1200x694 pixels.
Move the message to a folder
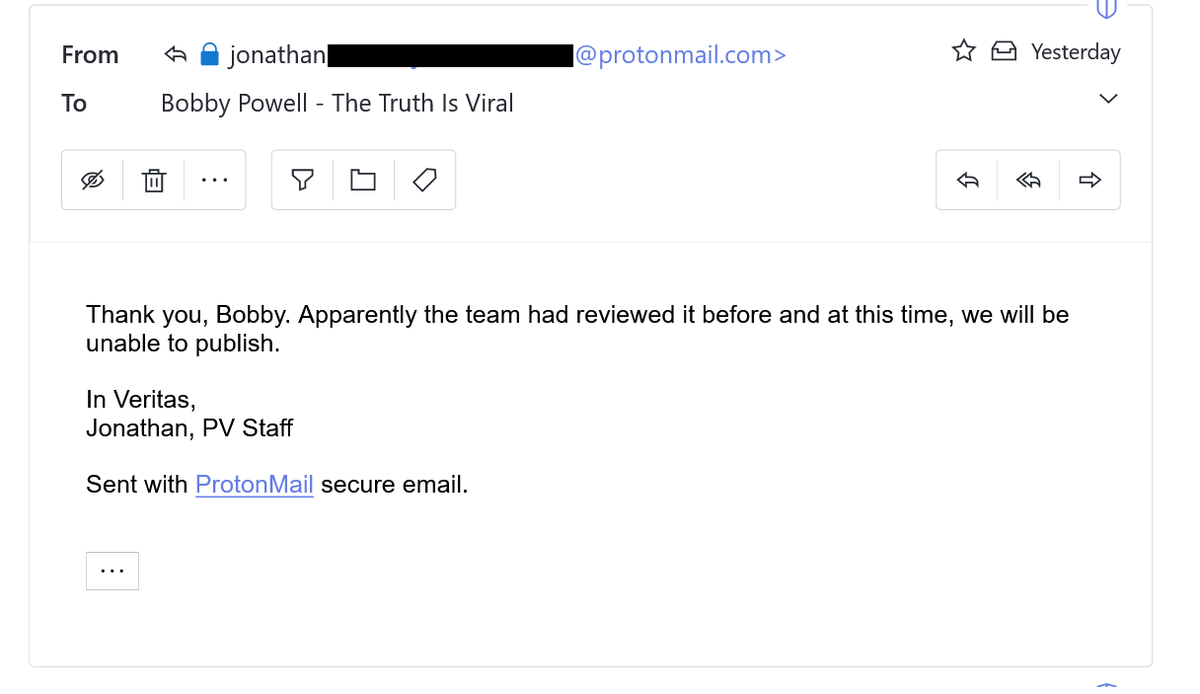pyautogui.click(x=363, y=180)
